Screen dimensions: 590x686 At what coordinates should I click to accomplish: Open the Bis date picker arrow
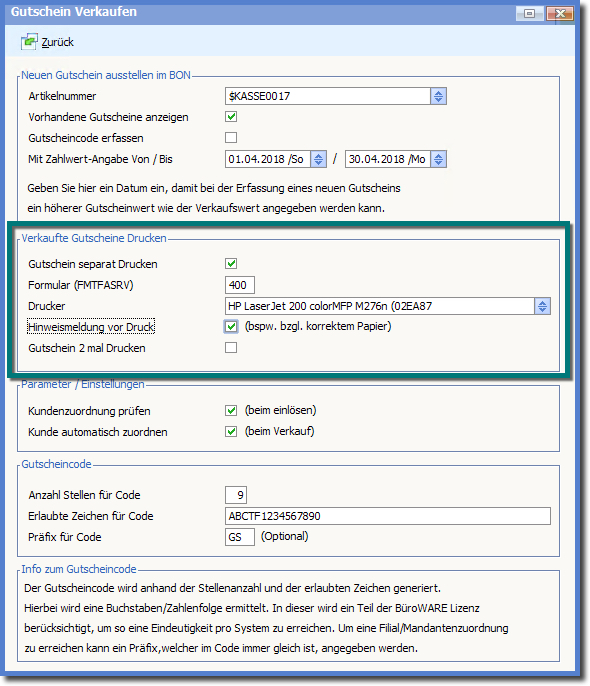point(438,159)
